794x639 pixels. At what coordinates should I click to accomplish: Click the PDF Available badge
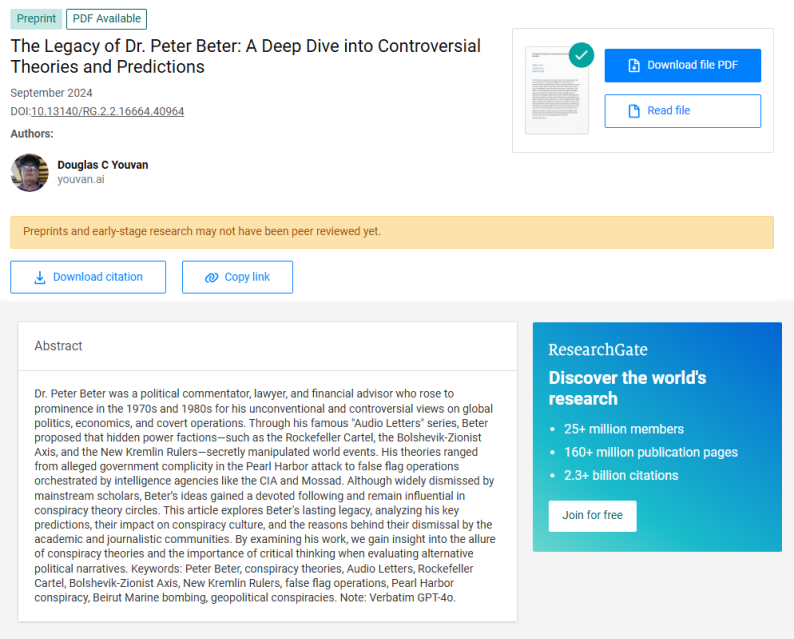[106, 19]
